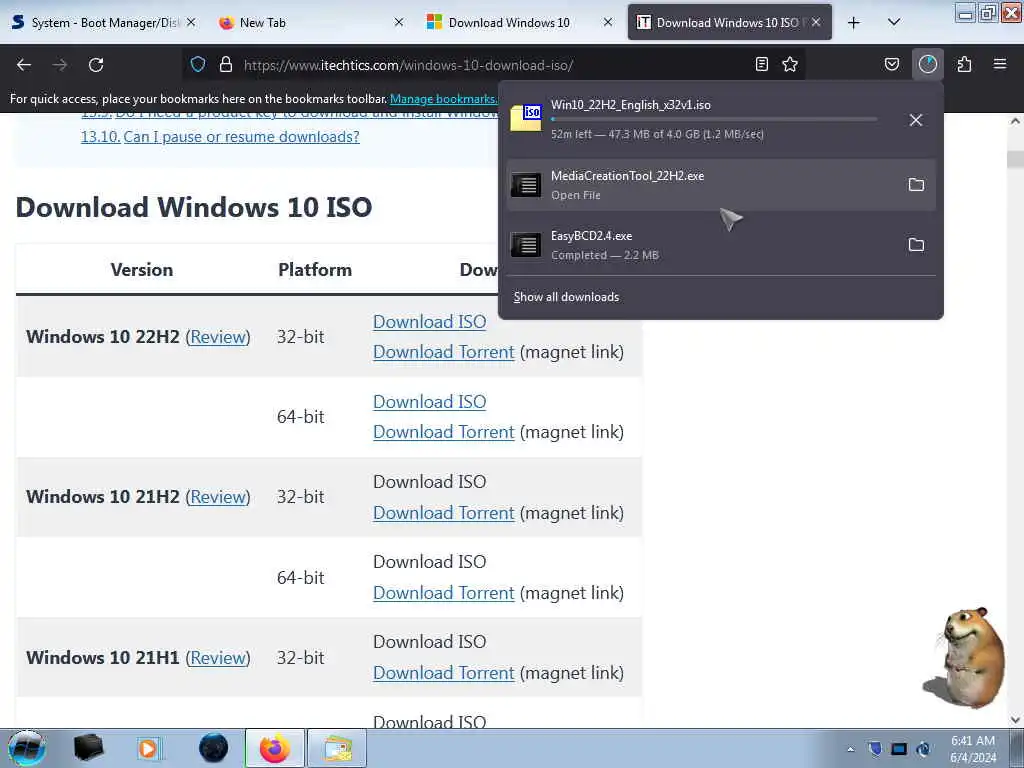Open the extensions puzzle icon
The image size is (1024, 768).
964,64
